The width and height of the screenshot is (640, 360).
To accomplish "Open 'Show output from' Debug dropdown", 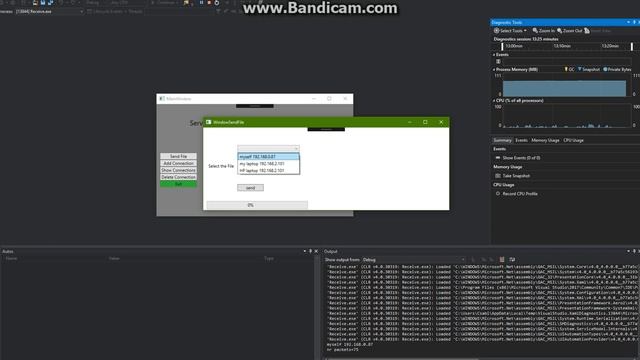I will coord(414,260).
